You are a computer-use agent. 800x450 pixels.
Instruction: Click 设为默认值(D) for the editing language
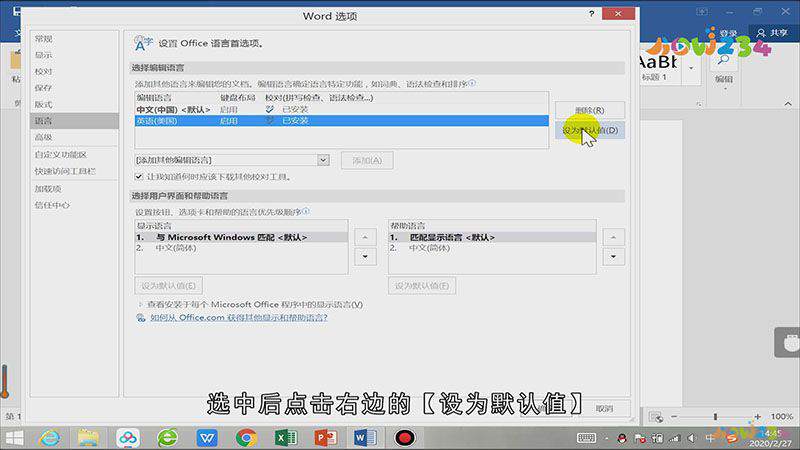590,130
